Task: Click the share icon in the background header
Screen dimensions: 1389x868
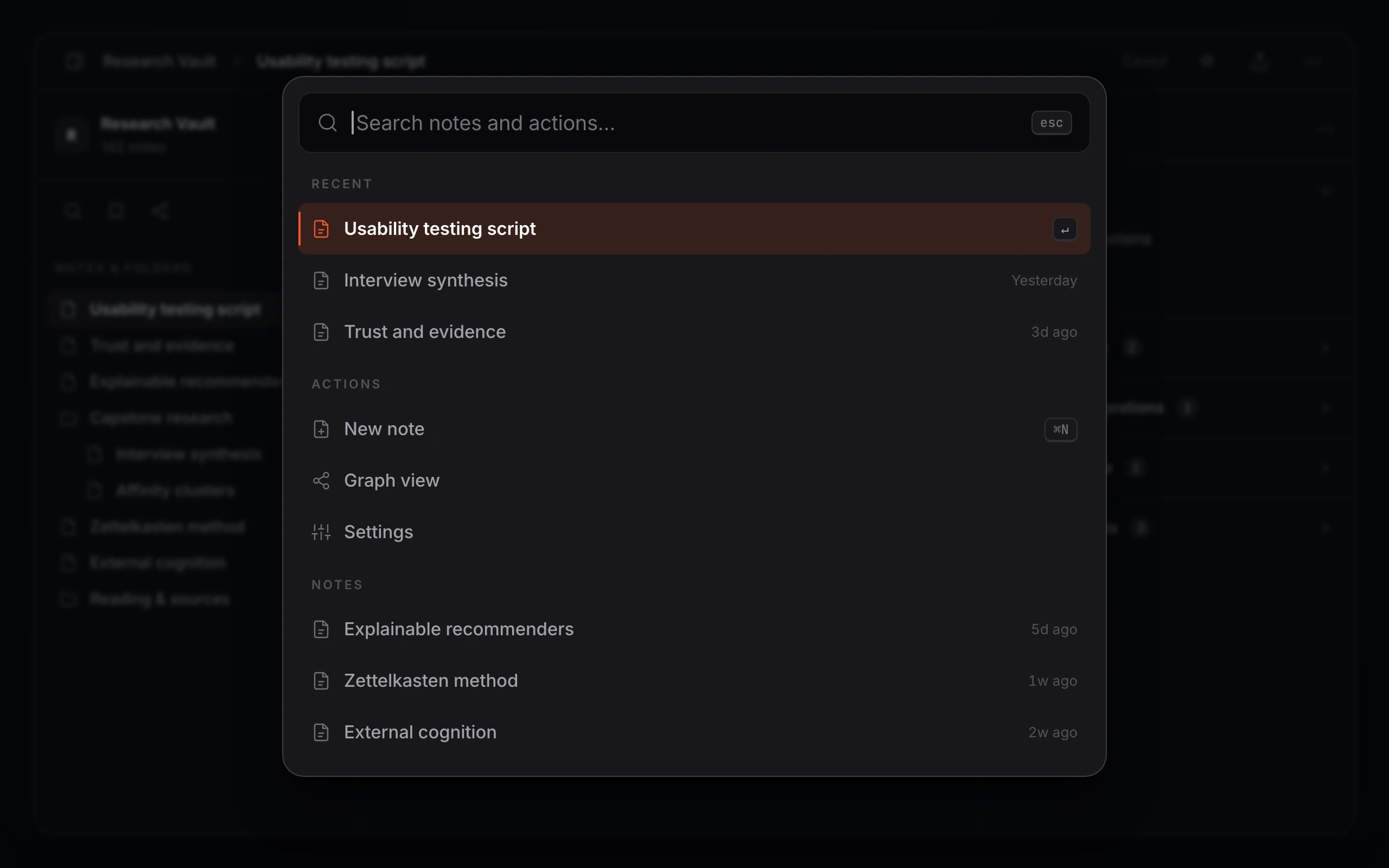Action: pos(1260,61)
